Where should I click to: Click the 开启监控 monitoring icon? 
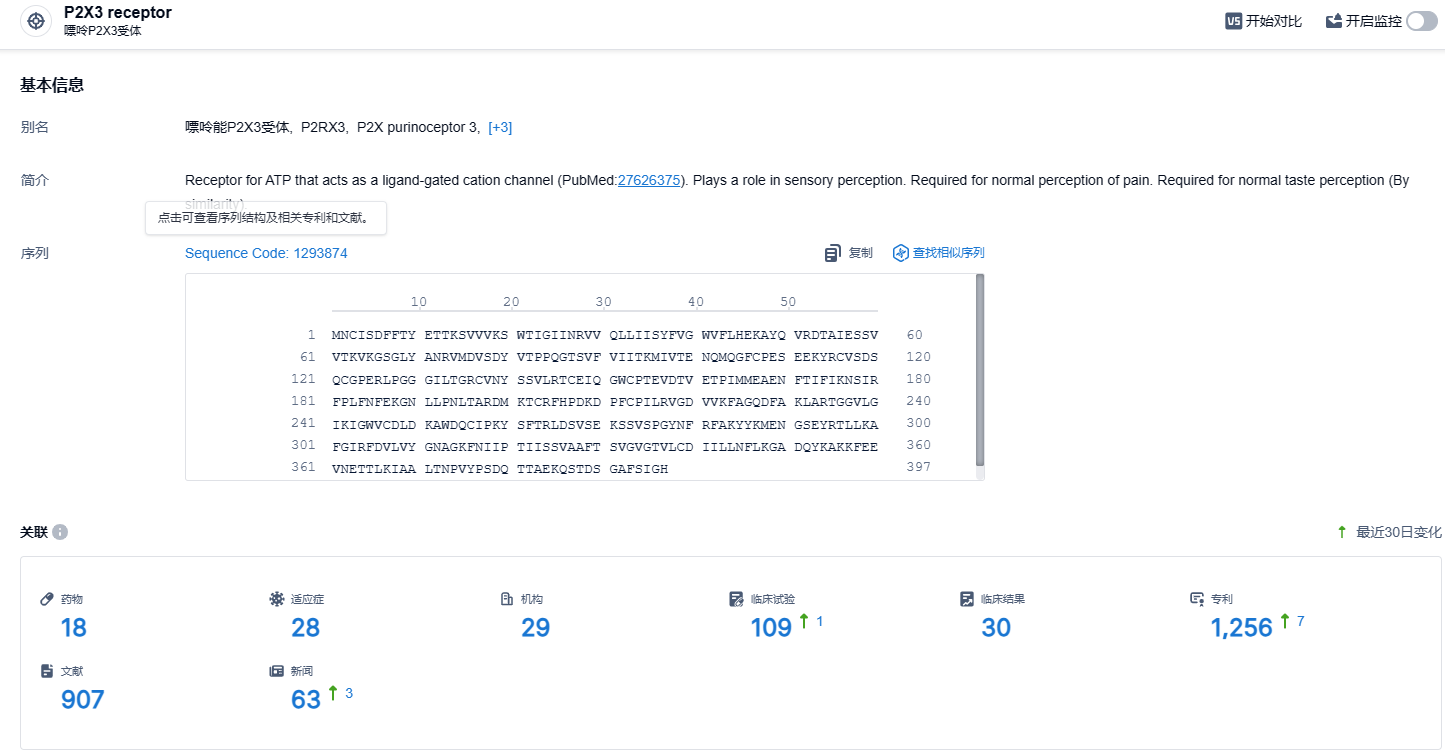click(x=1334, y=21)
